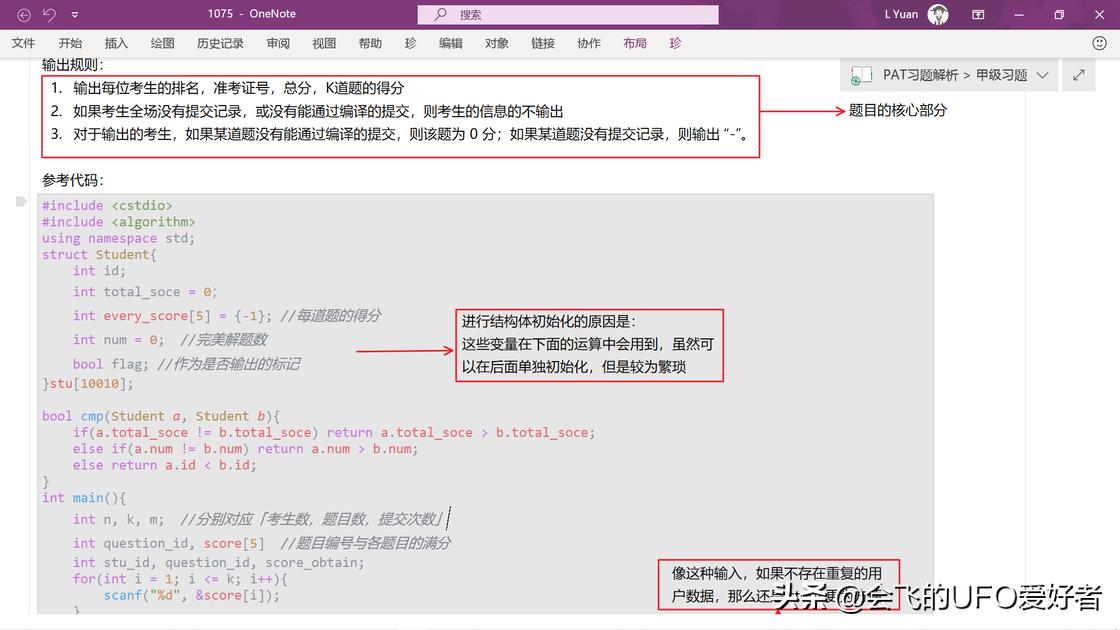Open the quick access toolbar customize chevron
This screenshot has width=1120, height=630.
(74, 14)
